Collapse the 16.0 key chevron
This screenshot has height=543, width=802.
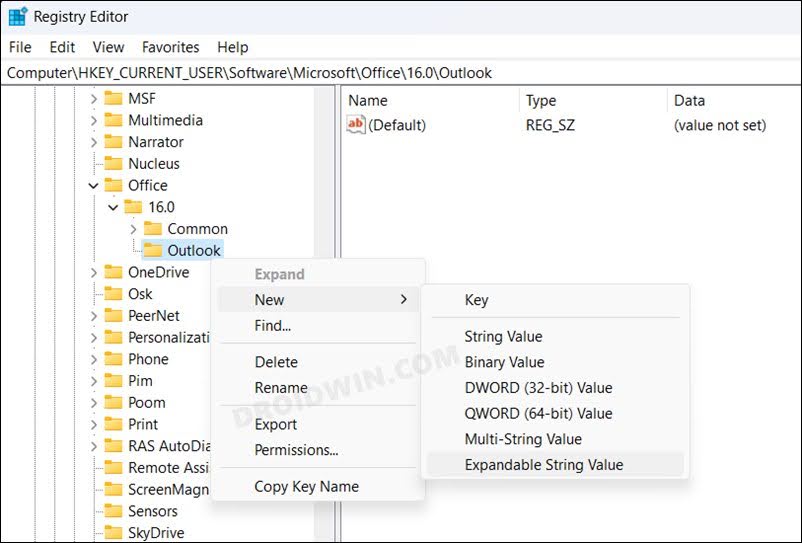[x=113, y=207]
